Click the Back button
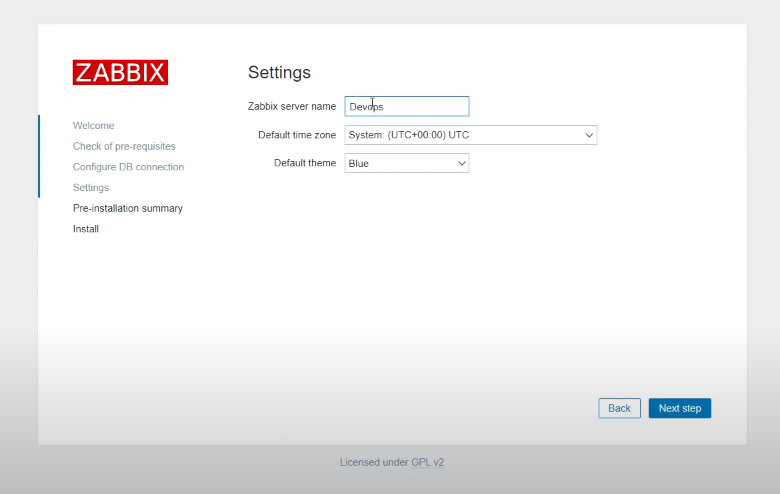Viewport: 780px width, 494px height. (x=619, y=408)
